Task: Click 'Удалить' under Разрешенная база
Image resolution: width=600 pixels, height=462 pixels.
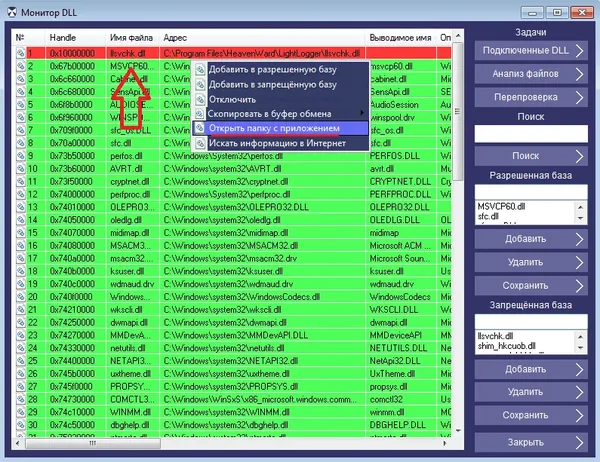Action: pyautogui.click(x=531, y=263)
